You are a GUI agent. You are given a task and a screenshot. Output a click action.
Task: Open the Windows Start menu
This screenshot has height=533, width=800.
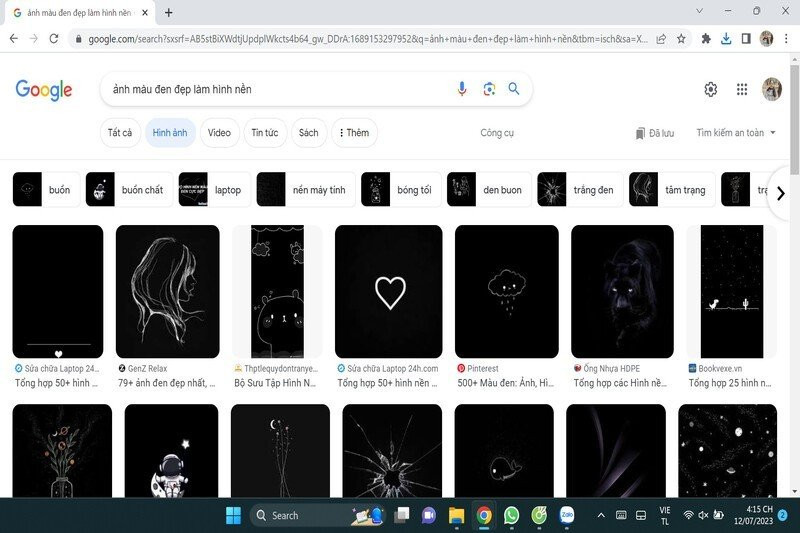click(233, 516)
